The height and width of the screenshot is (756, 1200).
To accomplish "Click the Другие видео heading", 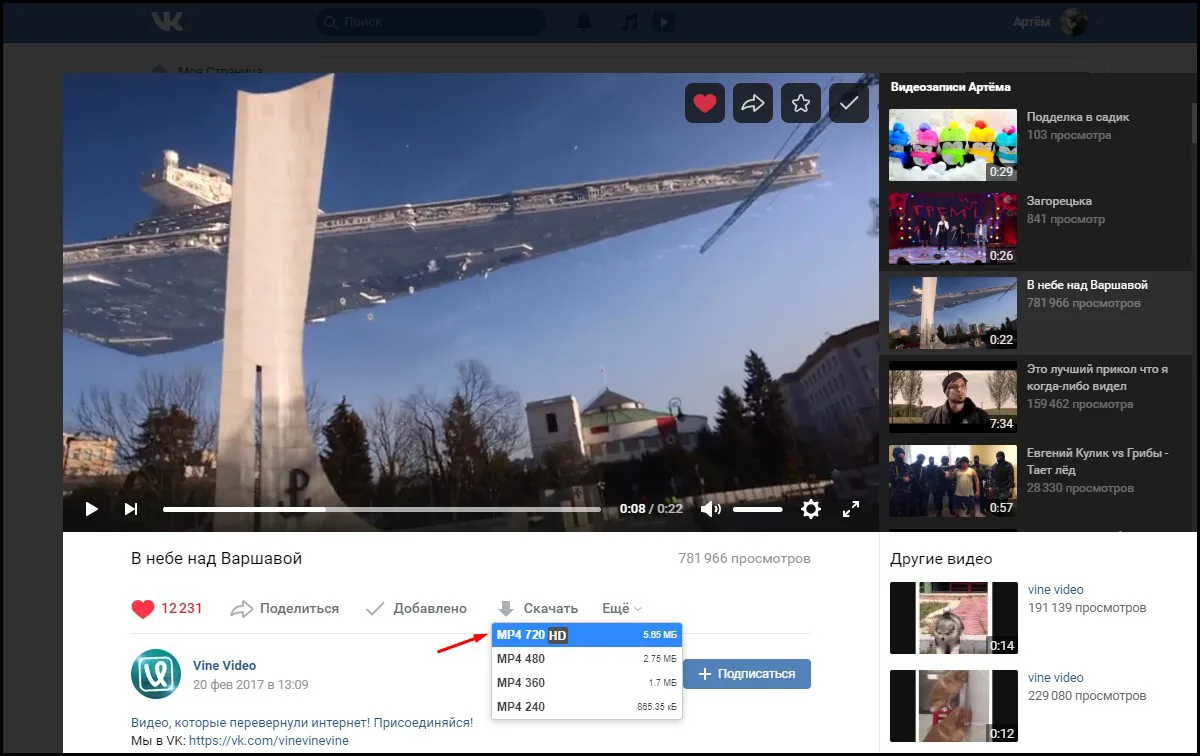I will pos(941,558).
